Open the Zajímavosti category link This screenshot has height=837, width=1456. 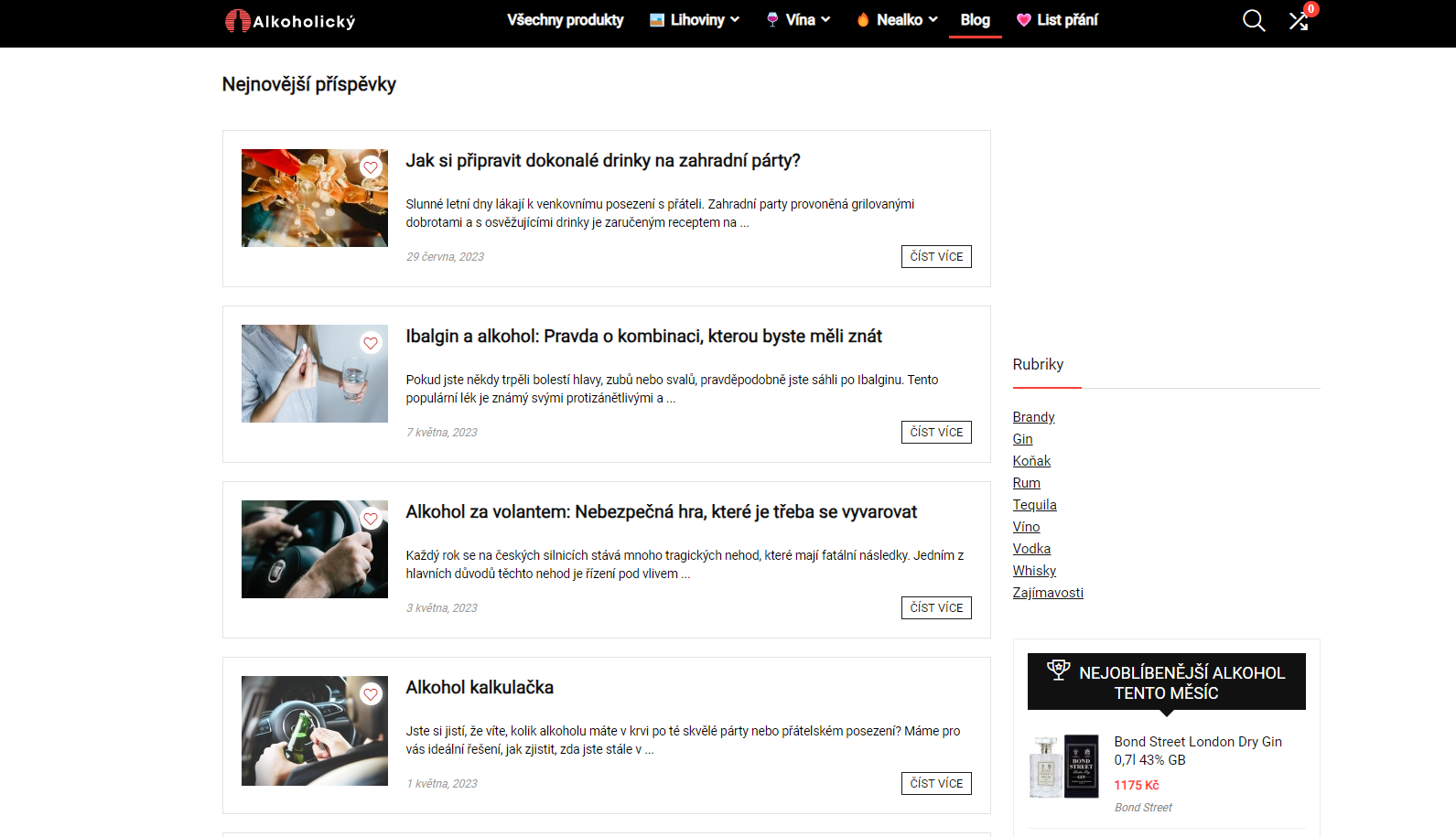click(1048, 593)
